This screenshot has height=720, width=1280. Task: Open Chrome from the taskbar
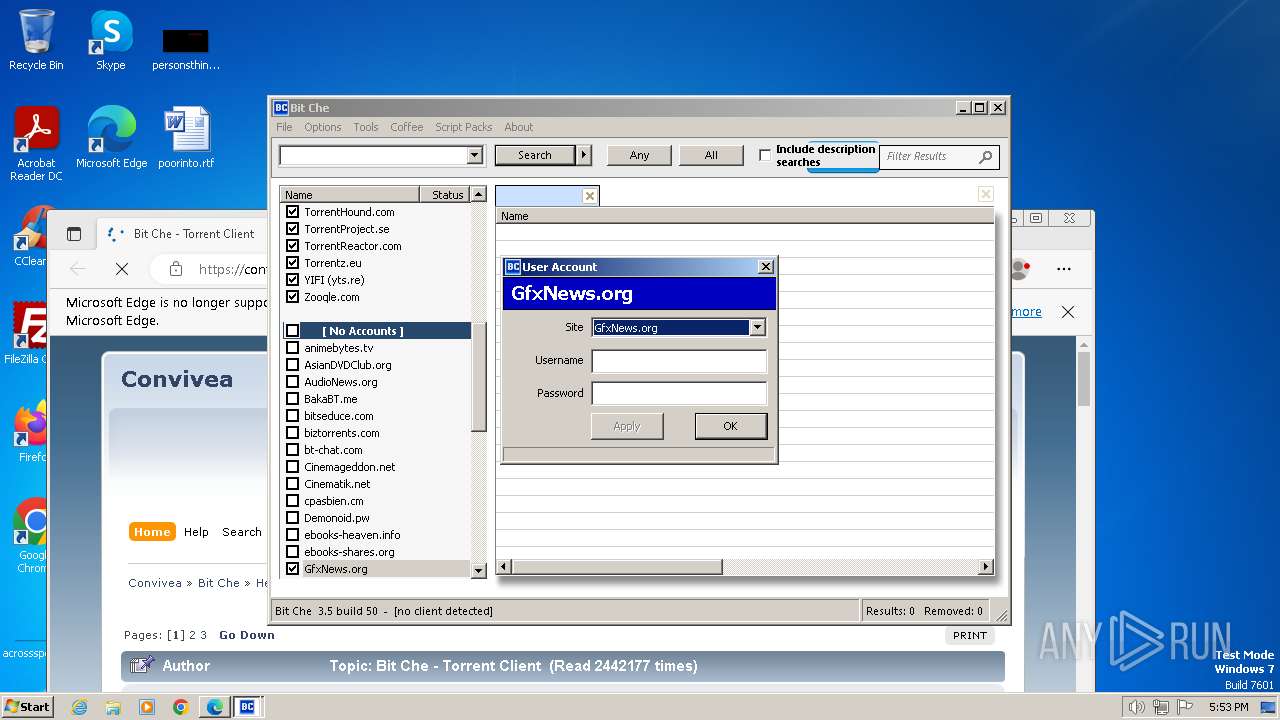click(181, 707)
